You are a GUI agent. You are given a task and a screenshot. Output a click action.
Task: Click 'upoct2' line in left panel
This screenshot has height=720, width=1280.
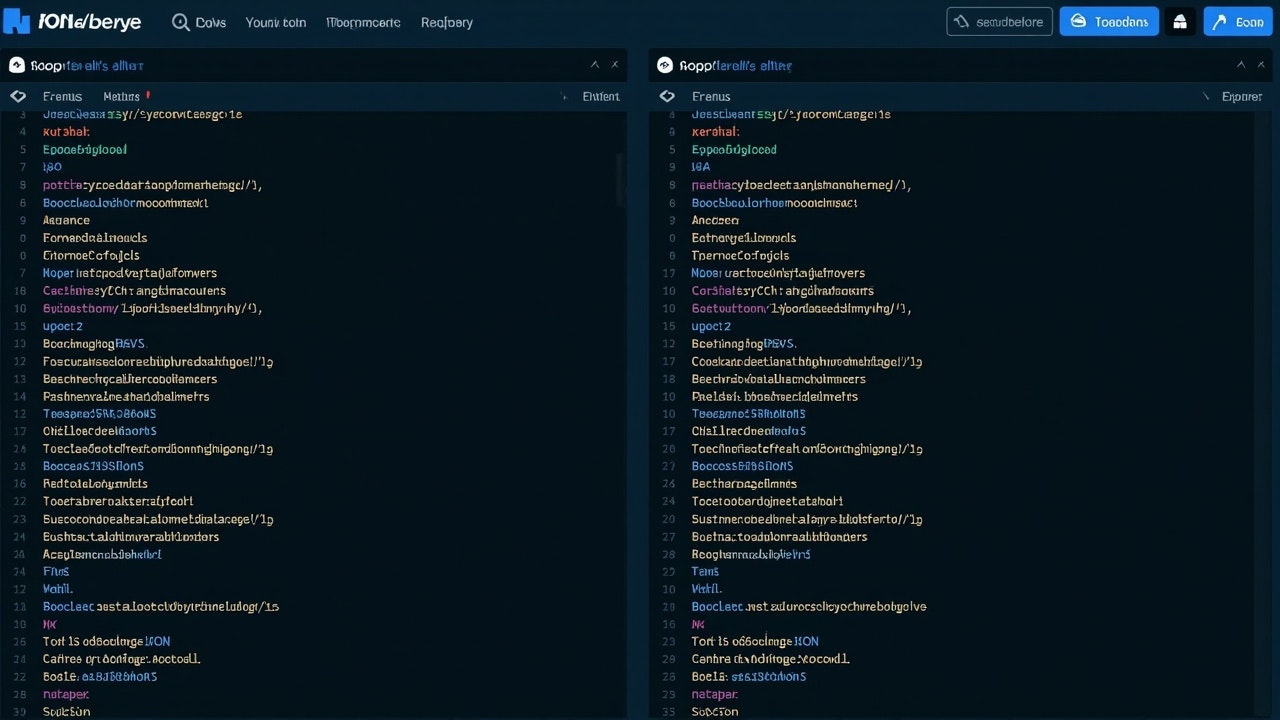tap(63, 326)
